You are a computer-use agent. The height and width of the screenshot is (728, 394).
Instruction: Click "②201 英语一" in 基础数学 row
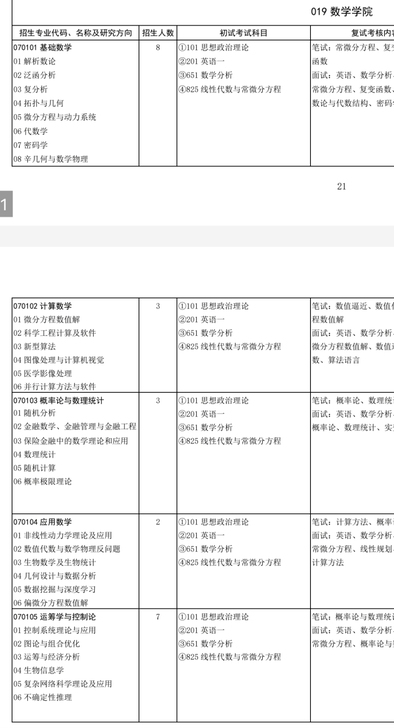tap(202, 61)
